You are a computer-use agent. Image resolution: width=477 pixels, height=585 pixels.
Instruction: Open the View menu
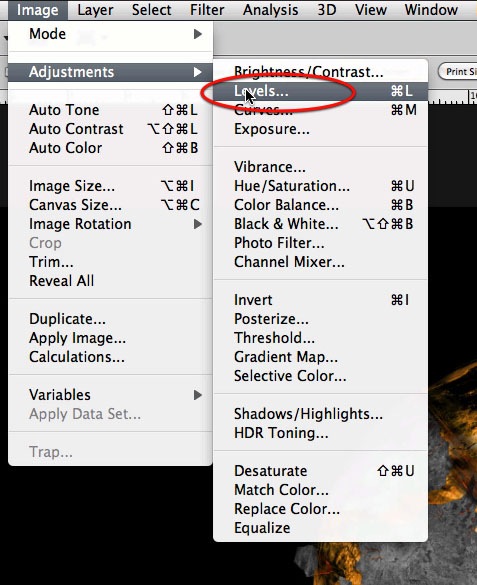[371, 10]
